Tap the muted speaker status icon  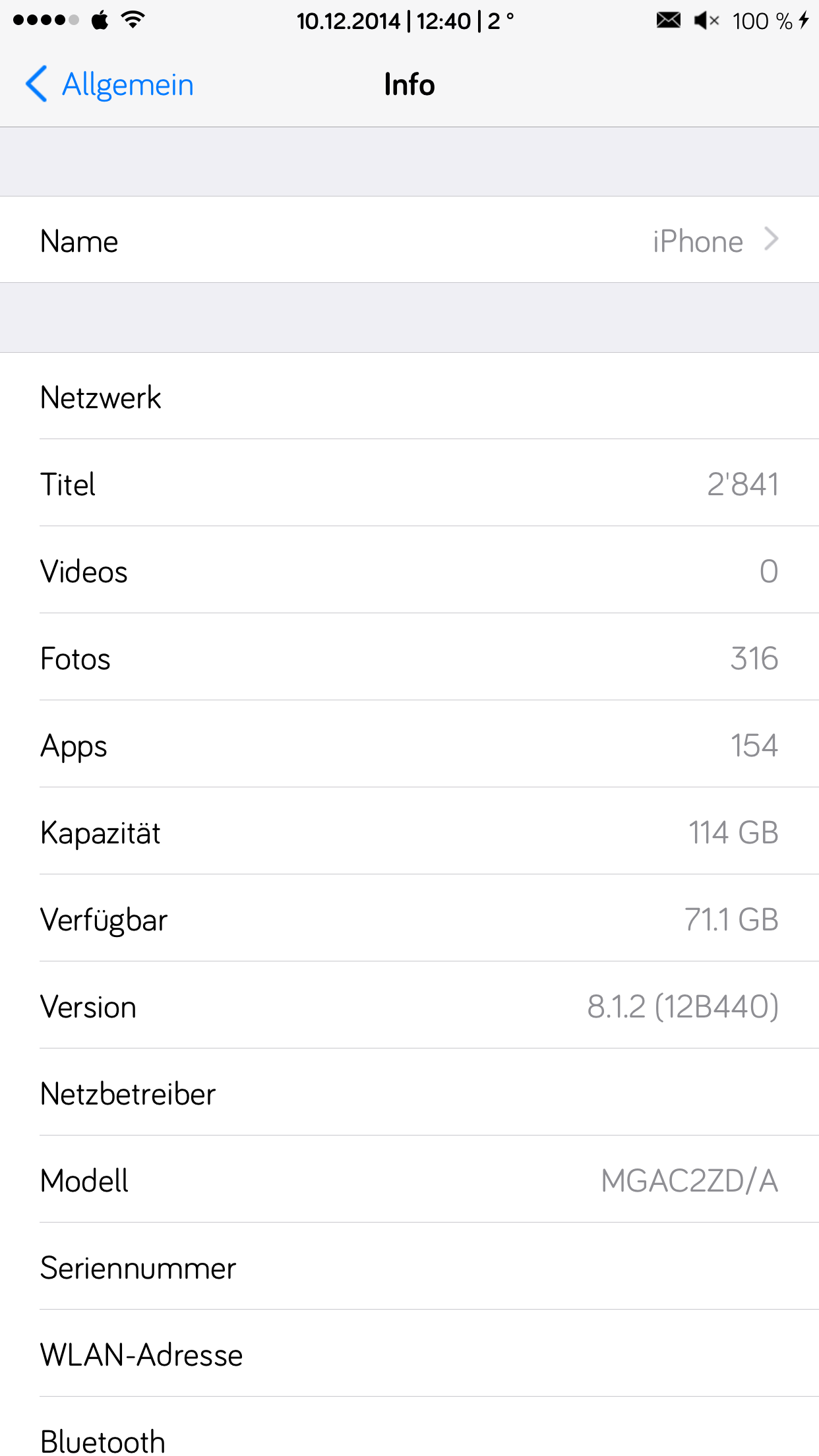(x=706, y=20)
